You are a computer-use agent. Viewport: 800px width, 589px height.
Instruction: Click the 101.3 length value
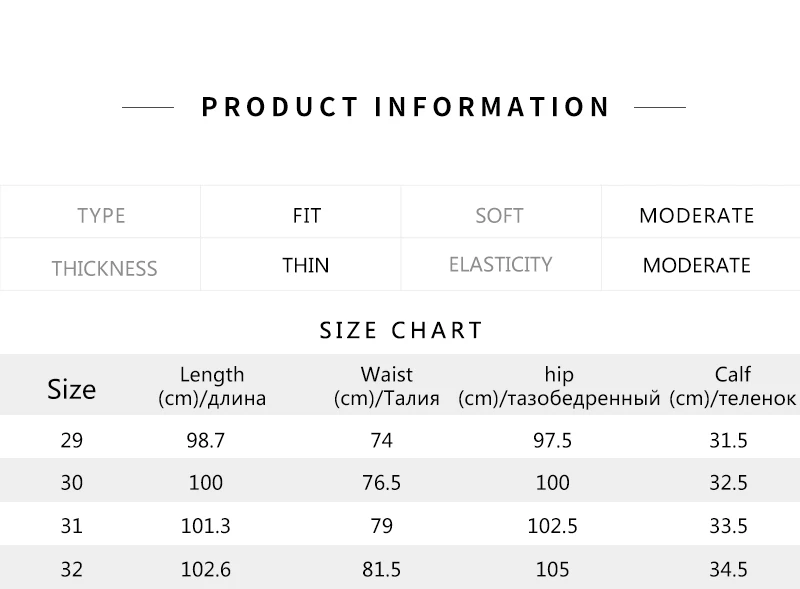pyautogui.click(x=206, y=526)
